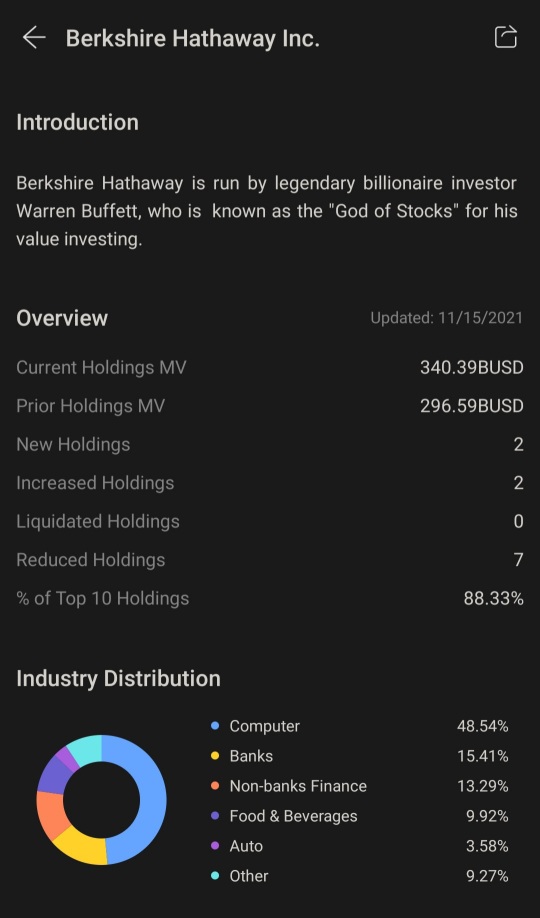
Task: Tap the New Holdings count
Action: click(518, 445)
